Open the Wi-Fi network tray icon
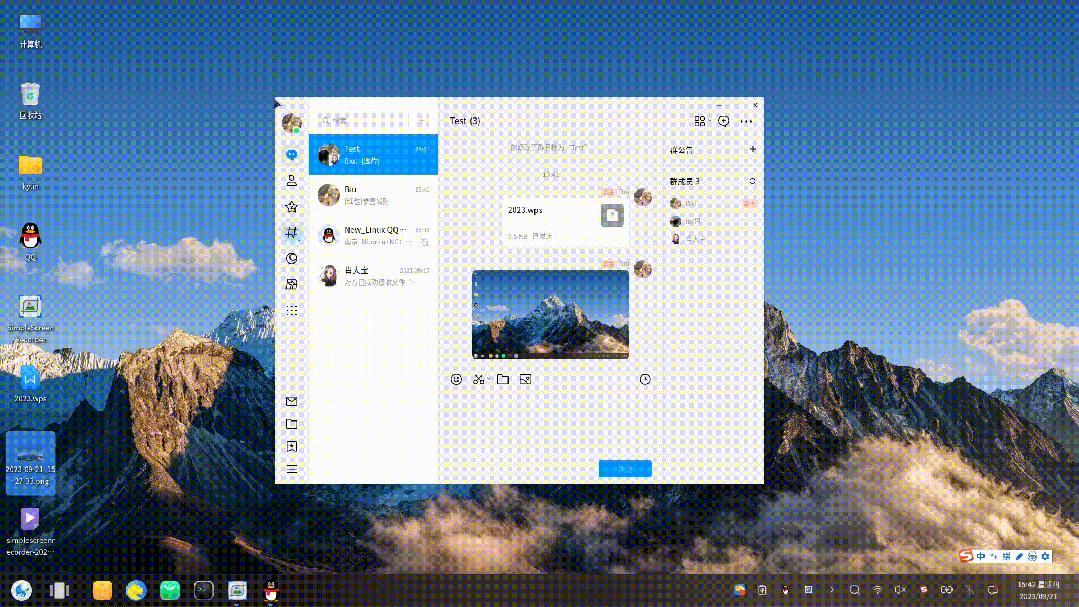The image size is (1079, 607). point(877,590)
